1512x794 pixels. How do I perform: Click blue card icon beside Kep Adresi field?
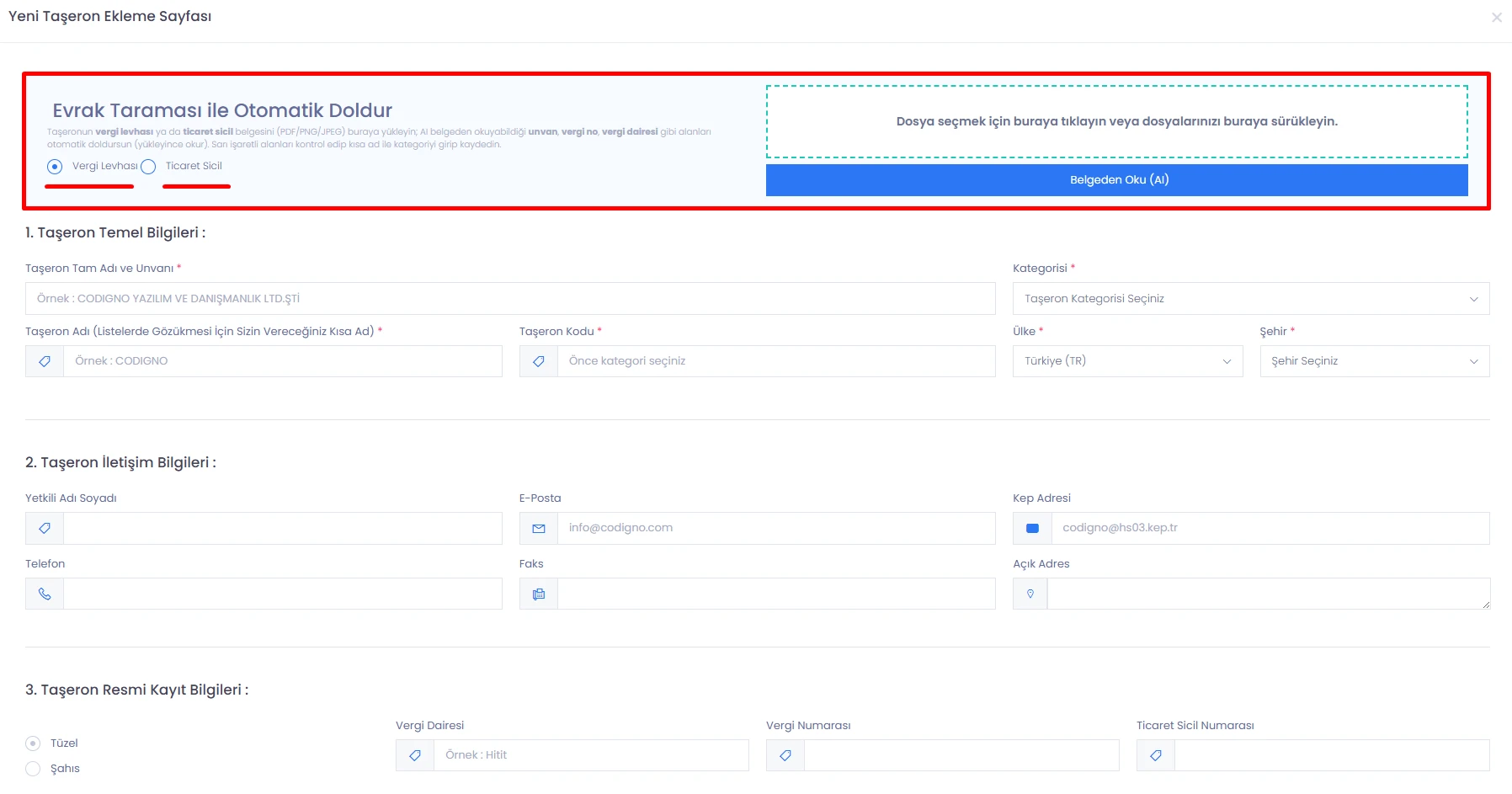1032,528
